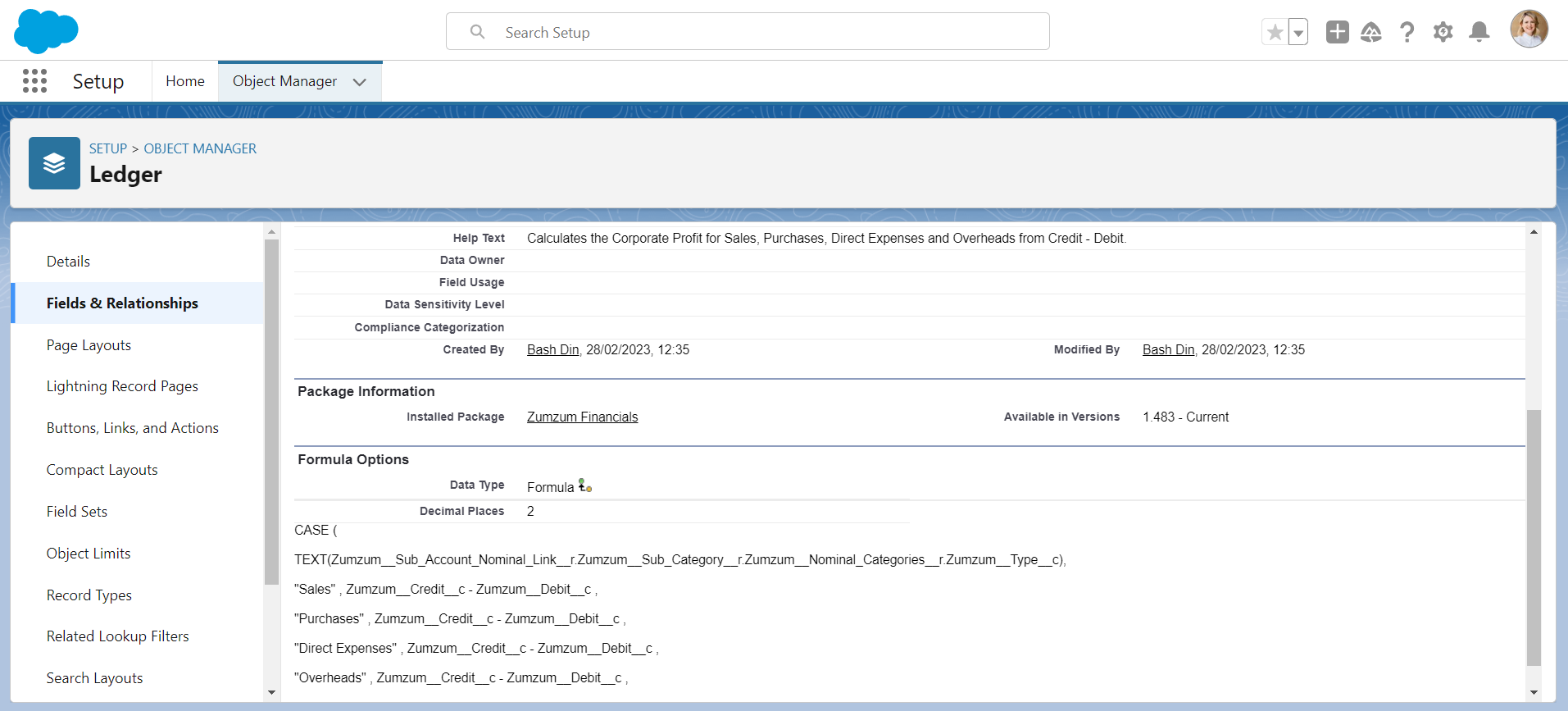The image size is (1568, 711).
Task: Focus the Search Setup field
Action: click(x=748, y=31)
